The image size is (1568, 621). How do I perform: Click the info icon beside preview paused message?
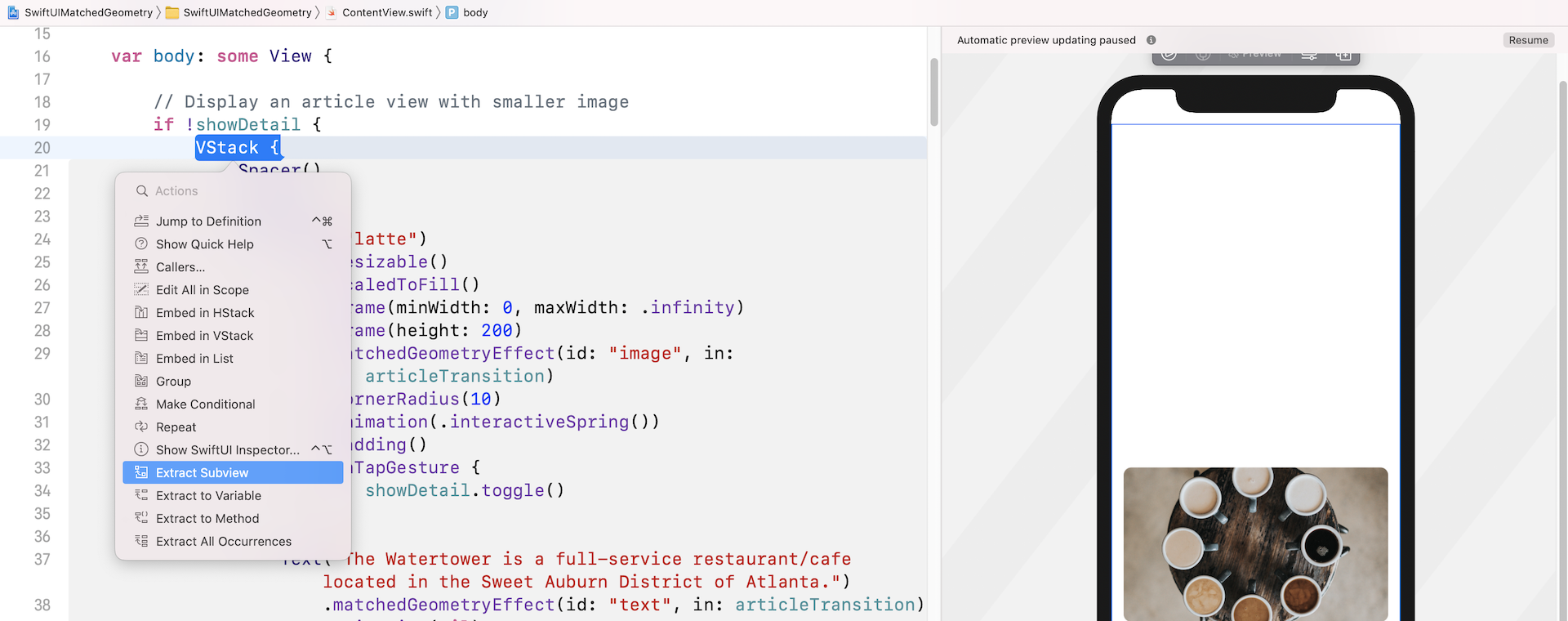1151,40
